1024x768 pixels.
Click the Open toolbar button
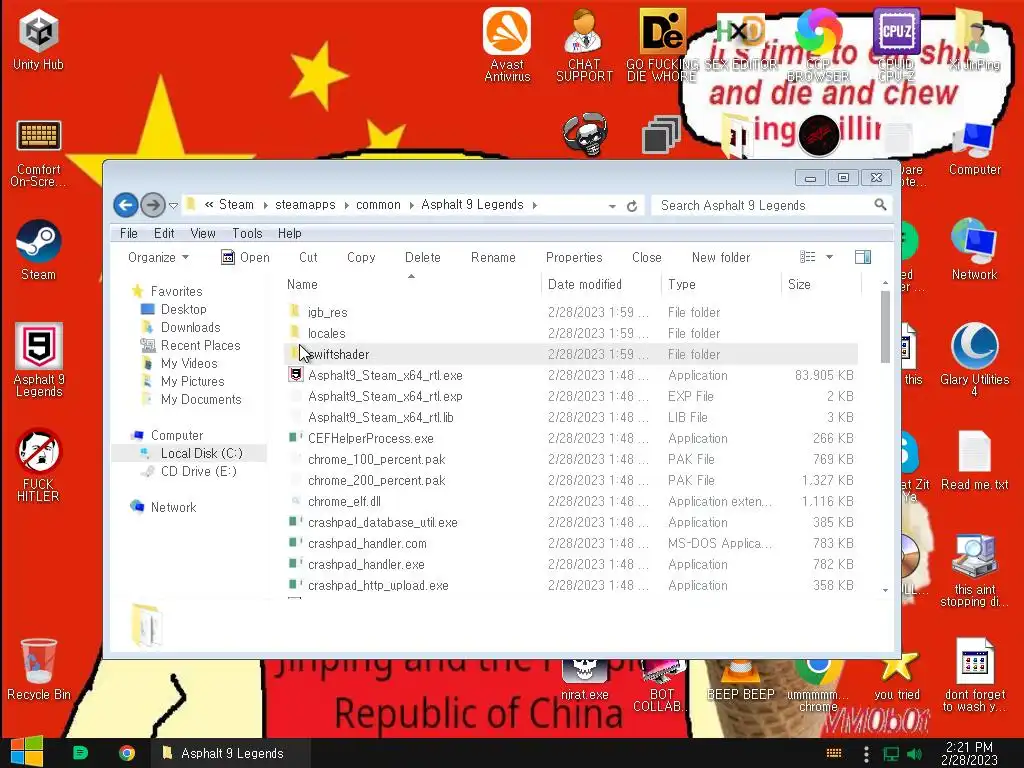(x=246, y=257)
